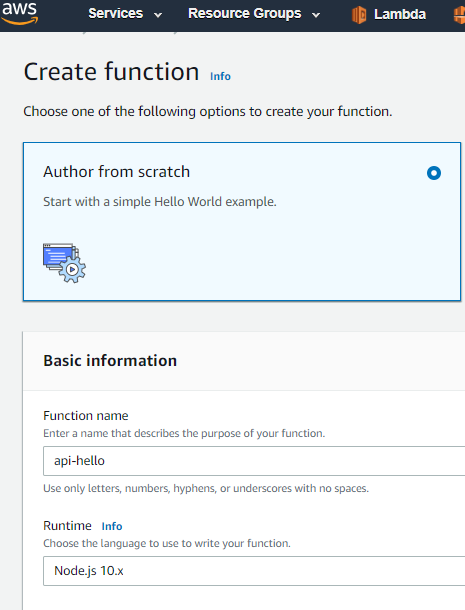The width and height of the screenshot is (465, 610).
Task: Click the Create function page heading
Action: pos(111,72)
